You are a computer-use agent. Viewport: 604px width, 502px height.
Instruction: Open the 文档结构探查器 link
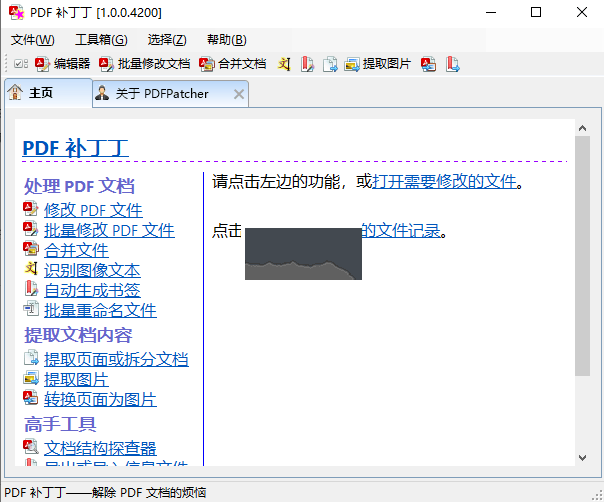[x=100, y=448]
